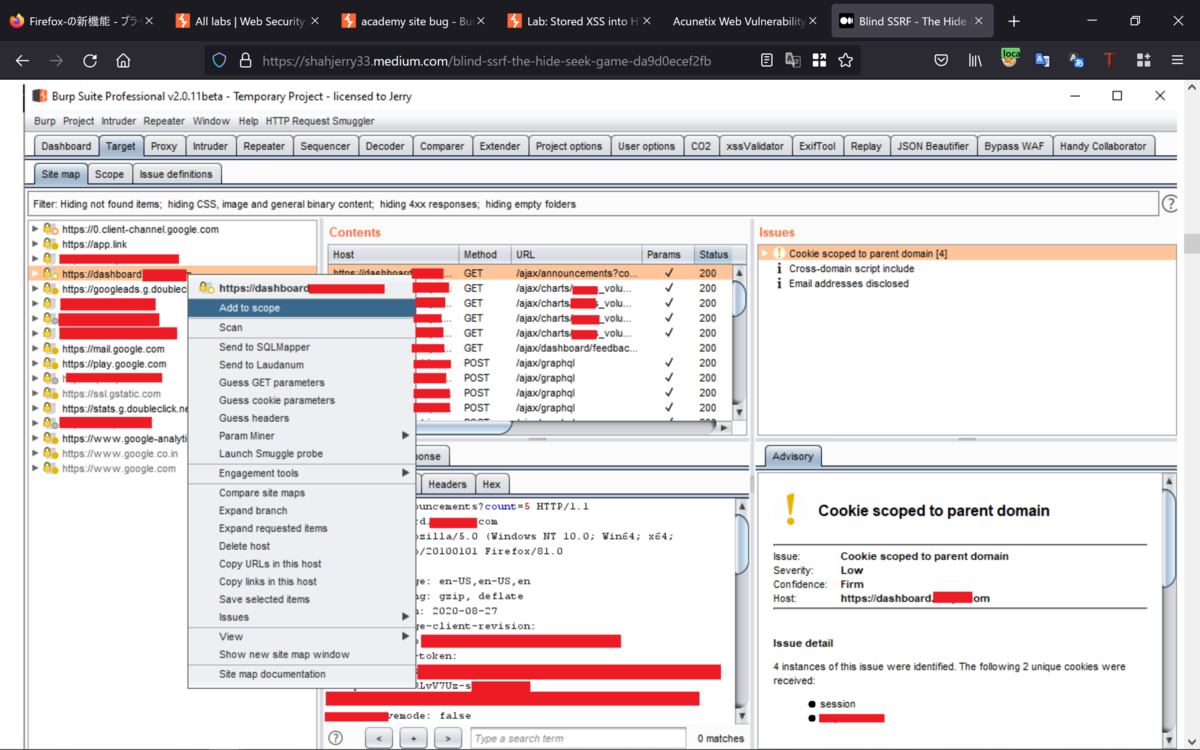The height and width of the screenshot is (750, 1200).
Task: Switch to All labs Web Security tab
Action: coord(246,21)
